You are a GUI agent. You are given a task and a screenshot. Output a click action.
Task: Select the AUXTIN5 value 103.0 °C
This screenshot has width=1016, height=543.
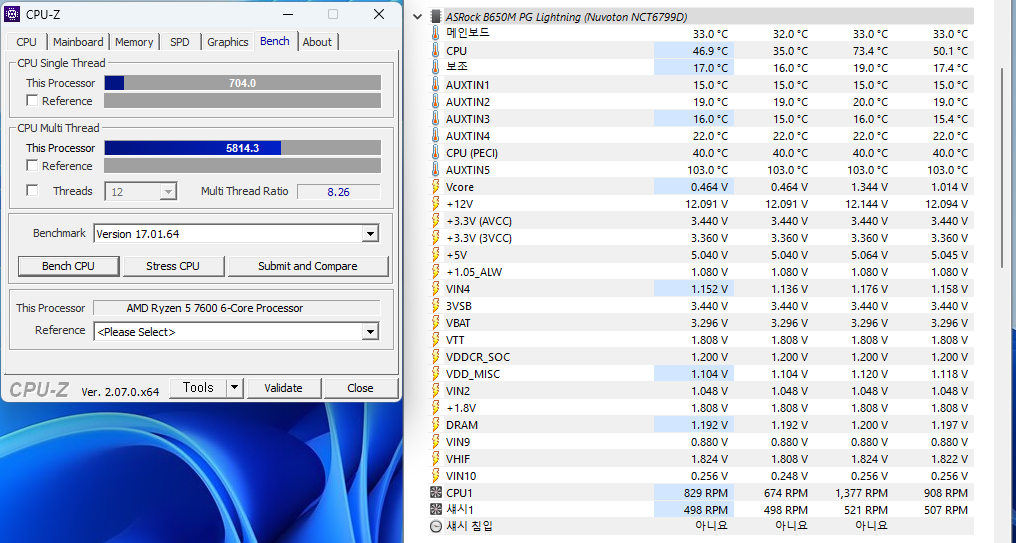click(708, 170)
